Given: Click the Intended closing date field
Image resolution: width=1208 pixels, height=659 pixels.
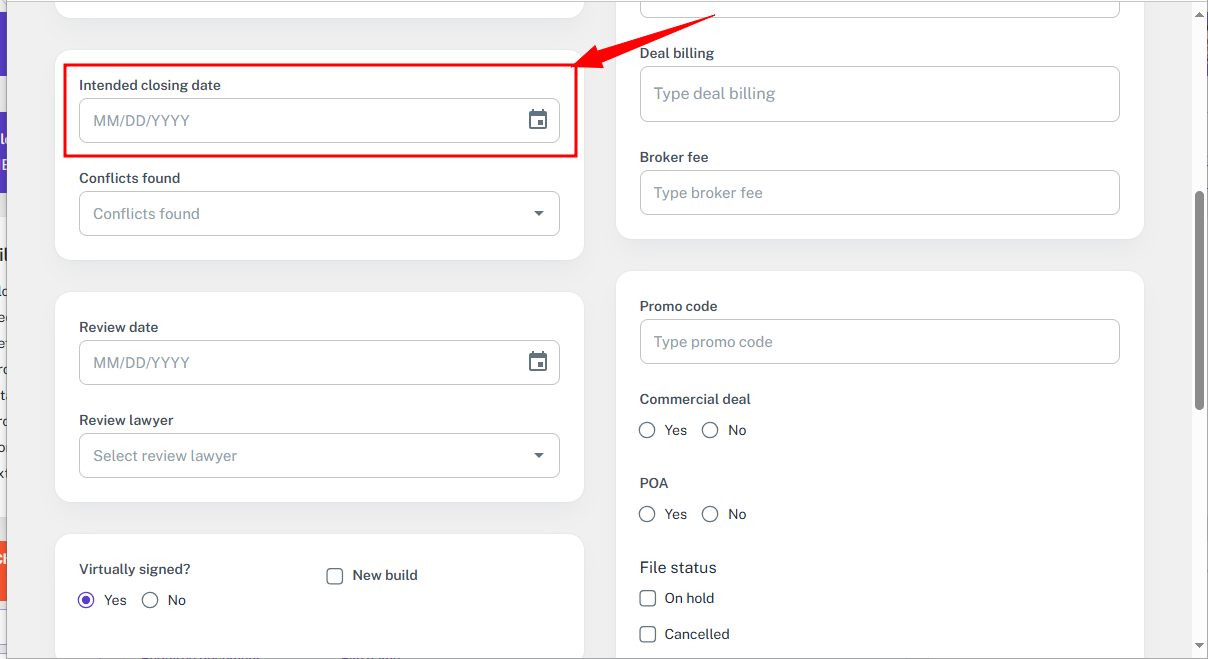Looking at the screenshot, I should pyautogui.click(x=300, y=120).
